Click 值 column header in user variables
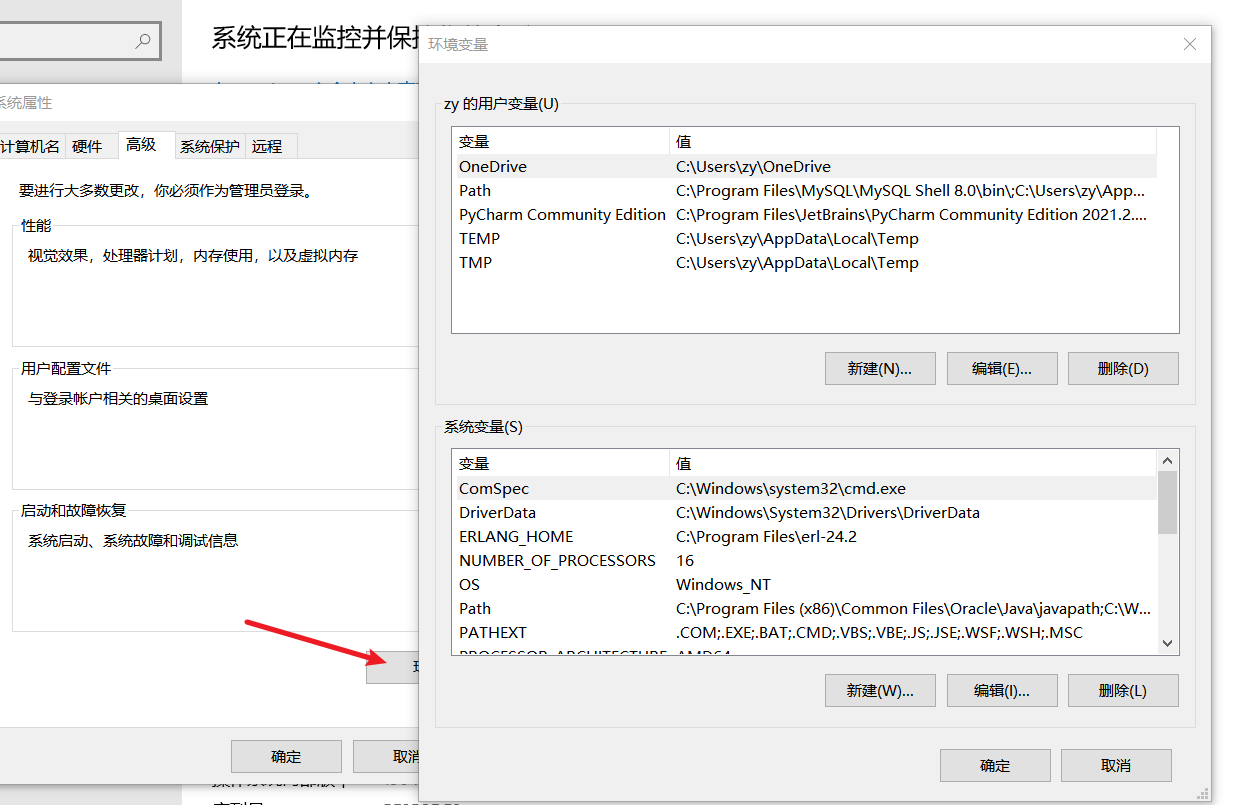The image size is (1240, 805). tap(913, 141)
